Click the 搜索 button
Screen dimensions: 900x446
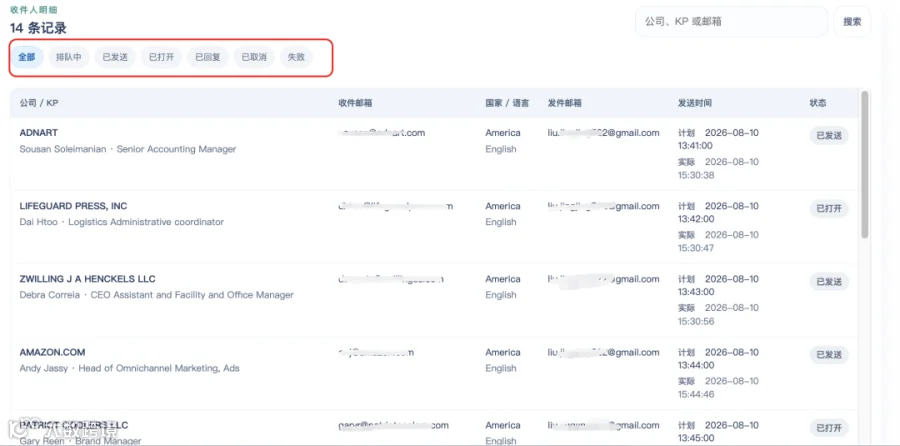click(x=852, y=22)
